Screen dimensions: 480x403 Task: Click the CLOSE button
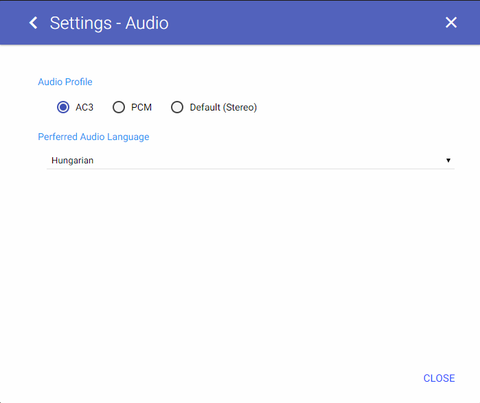(439, 378)
